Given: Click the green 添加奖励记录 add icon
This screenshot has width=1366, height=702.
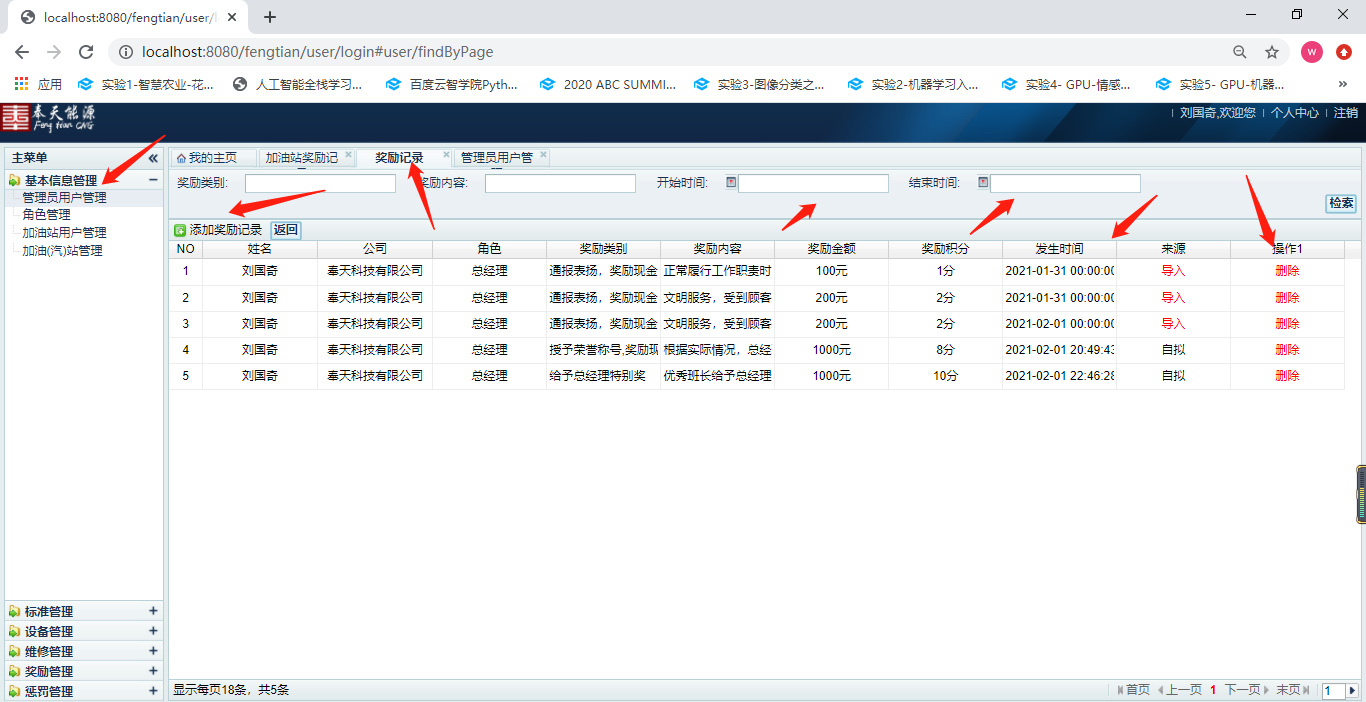Looking at the screenshot, I should tap(180, 230).
